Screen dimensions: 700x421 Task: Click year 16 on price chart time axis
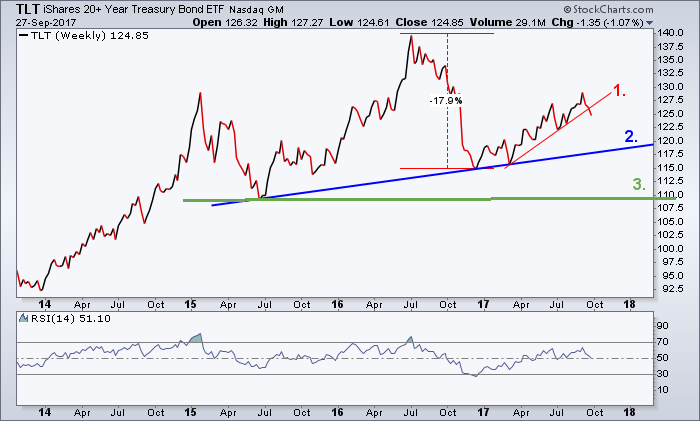338,304
